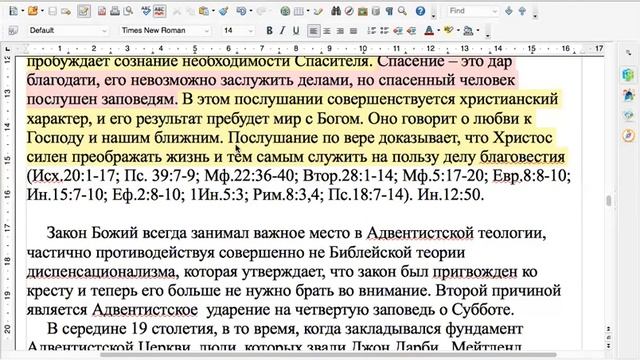Toggle the Navigator window from the toolbar
The width and height of the screenshot is (640, 360).
349,11
